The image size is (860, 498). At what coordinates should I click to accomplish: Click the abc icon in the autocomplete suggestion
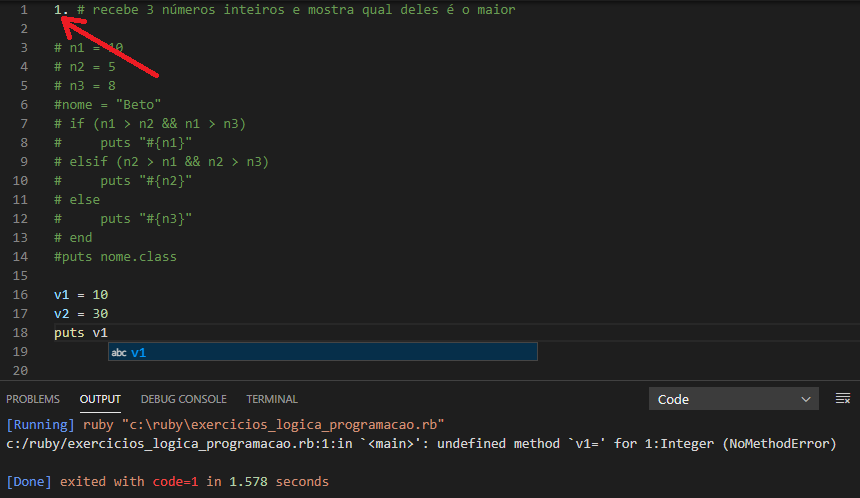(x=119, y=352)
